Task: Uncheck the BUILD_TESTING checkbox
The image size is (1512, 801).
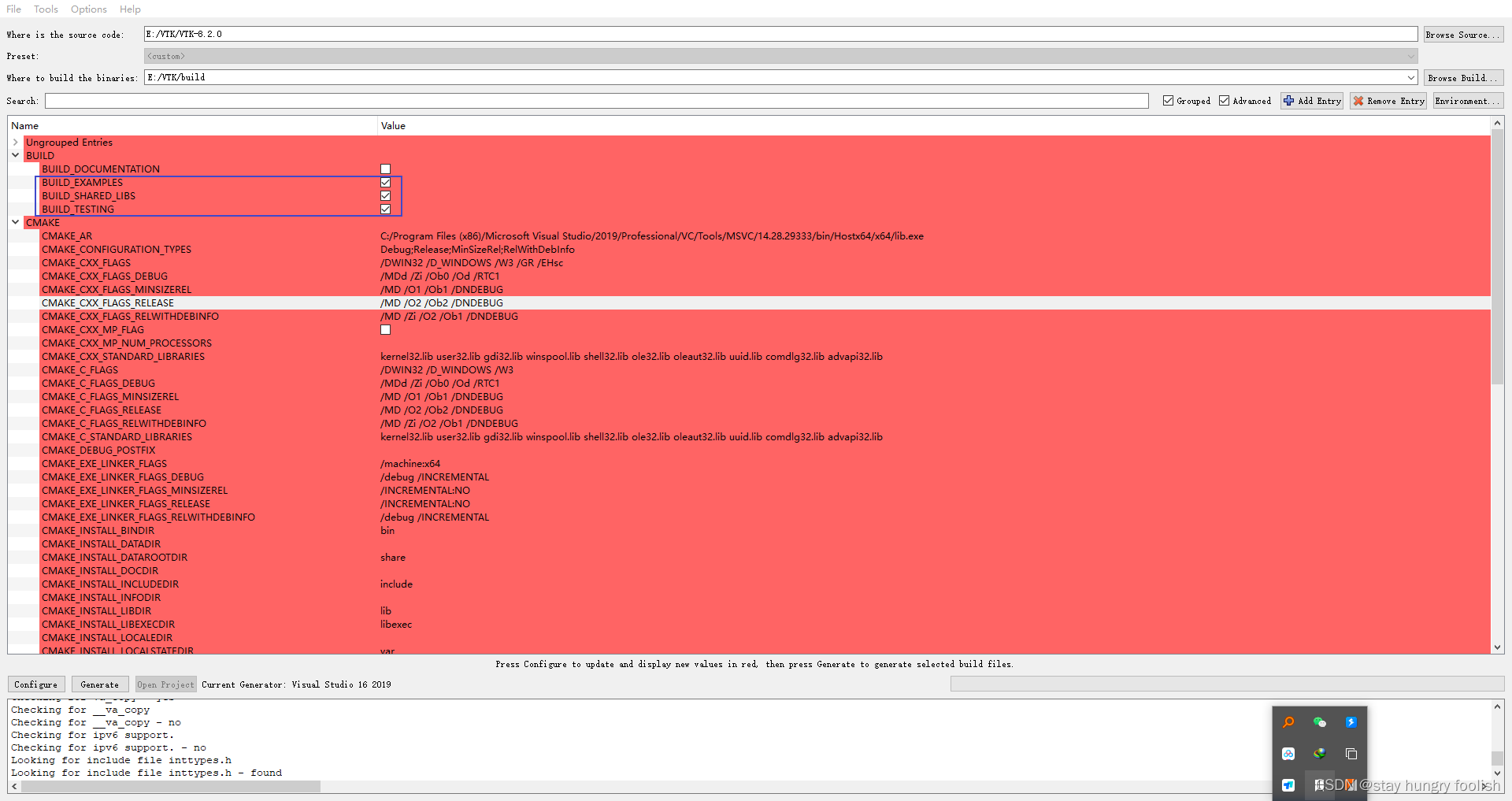Action: (386, 210)
